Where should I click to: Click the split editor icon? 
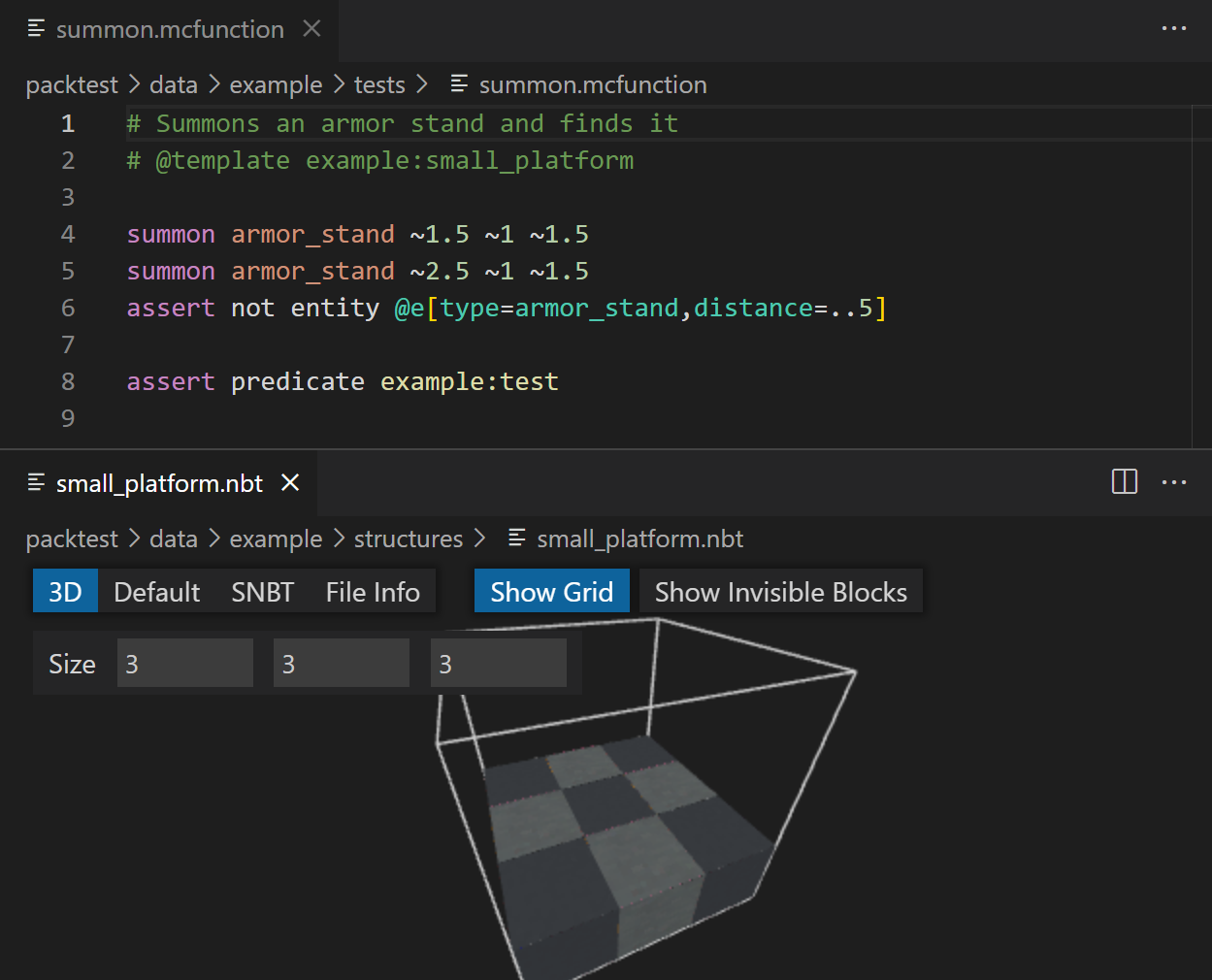click(x=1124, y=482)
